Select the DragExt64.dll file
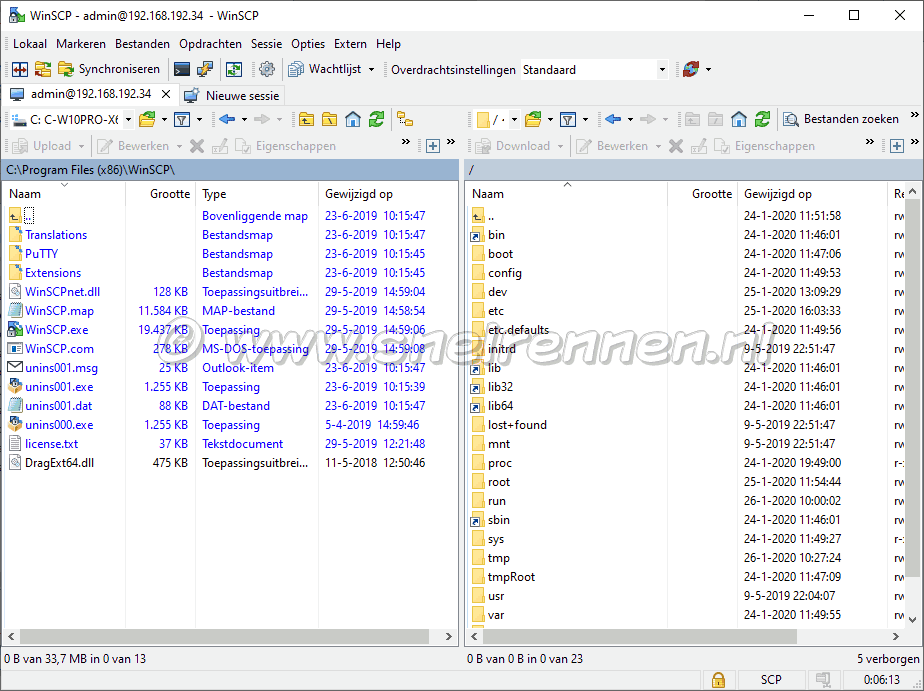The image size is (924, 691). coord(59,463)
